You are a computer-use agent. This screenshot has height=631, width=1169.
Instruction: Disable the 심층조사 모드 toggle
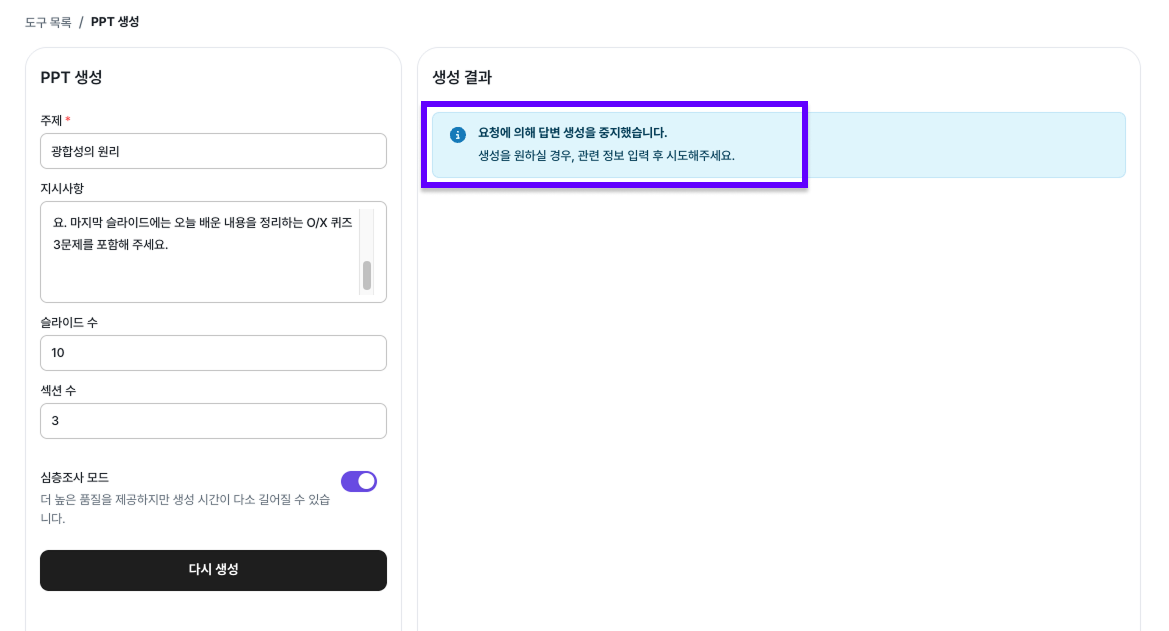(360, 481)
